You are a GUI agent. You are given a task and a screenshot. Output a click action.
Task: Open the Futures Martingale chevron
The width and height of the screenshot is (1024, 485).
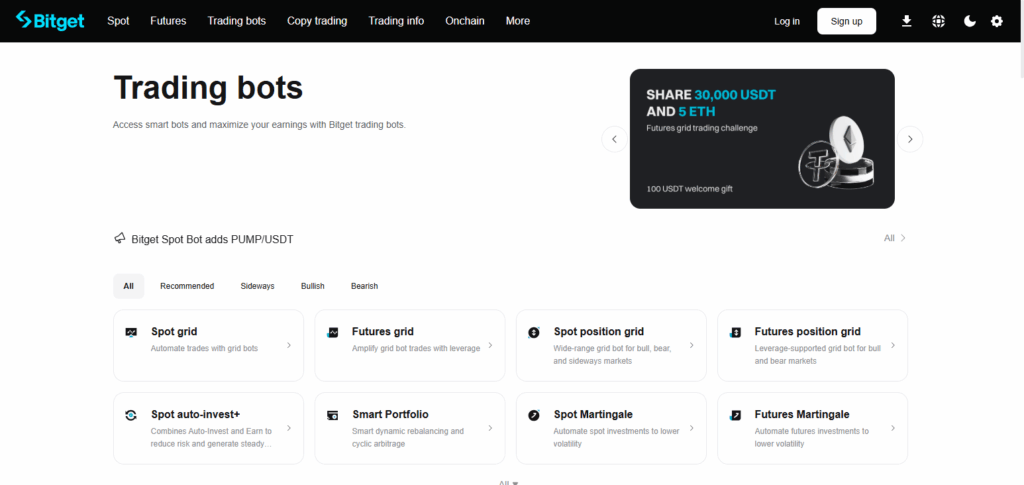(x=893, y=428)
